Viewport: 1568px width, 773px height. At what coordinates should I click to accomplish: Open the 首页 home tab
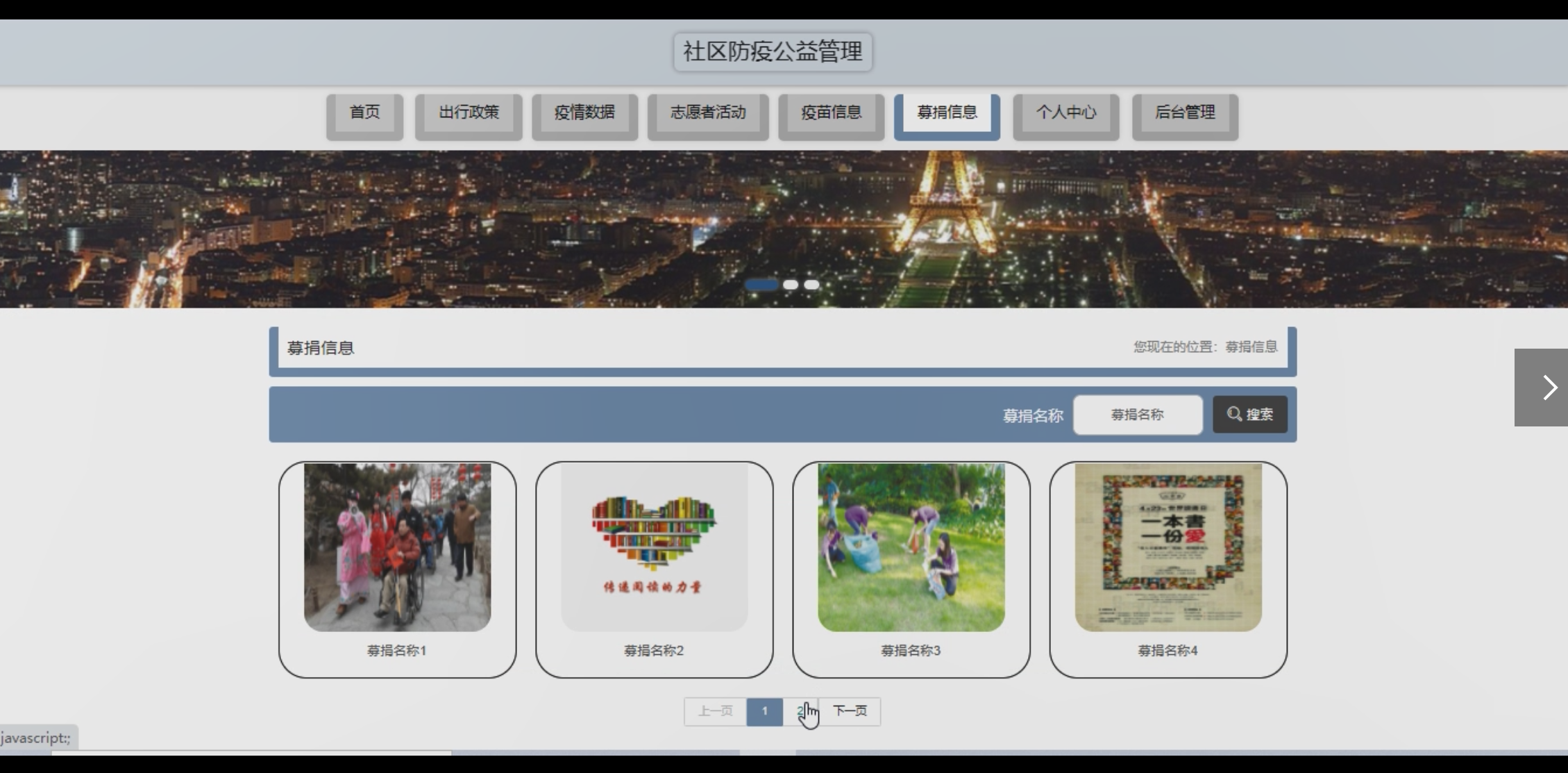click(x=364, y=113)
